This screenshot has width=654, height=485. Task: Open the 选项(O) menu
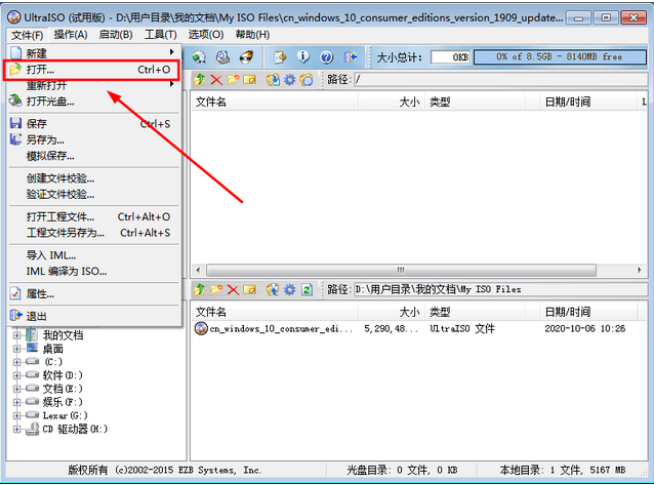(x=206, y=35)
